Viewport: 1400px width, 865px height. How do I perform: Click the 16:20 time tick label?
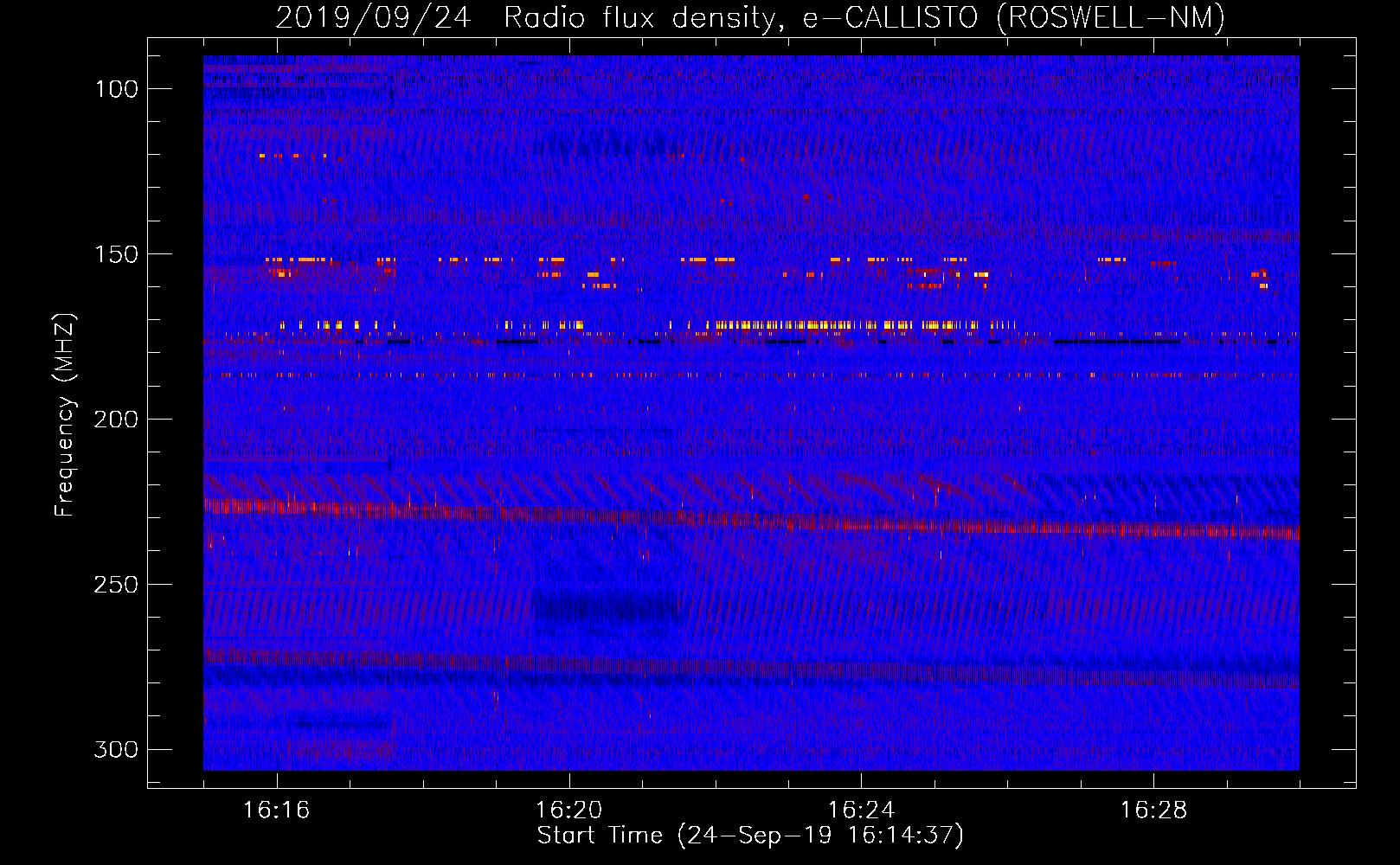click(568, 810)
